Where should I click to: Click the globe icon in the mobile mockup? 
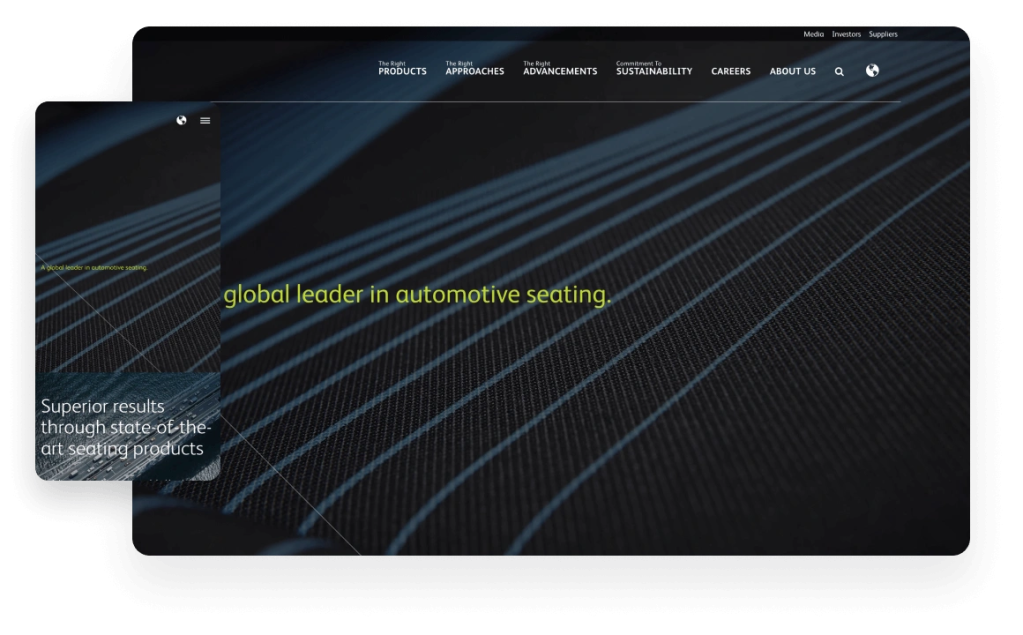pyautogui.click(x=181, y=120)
